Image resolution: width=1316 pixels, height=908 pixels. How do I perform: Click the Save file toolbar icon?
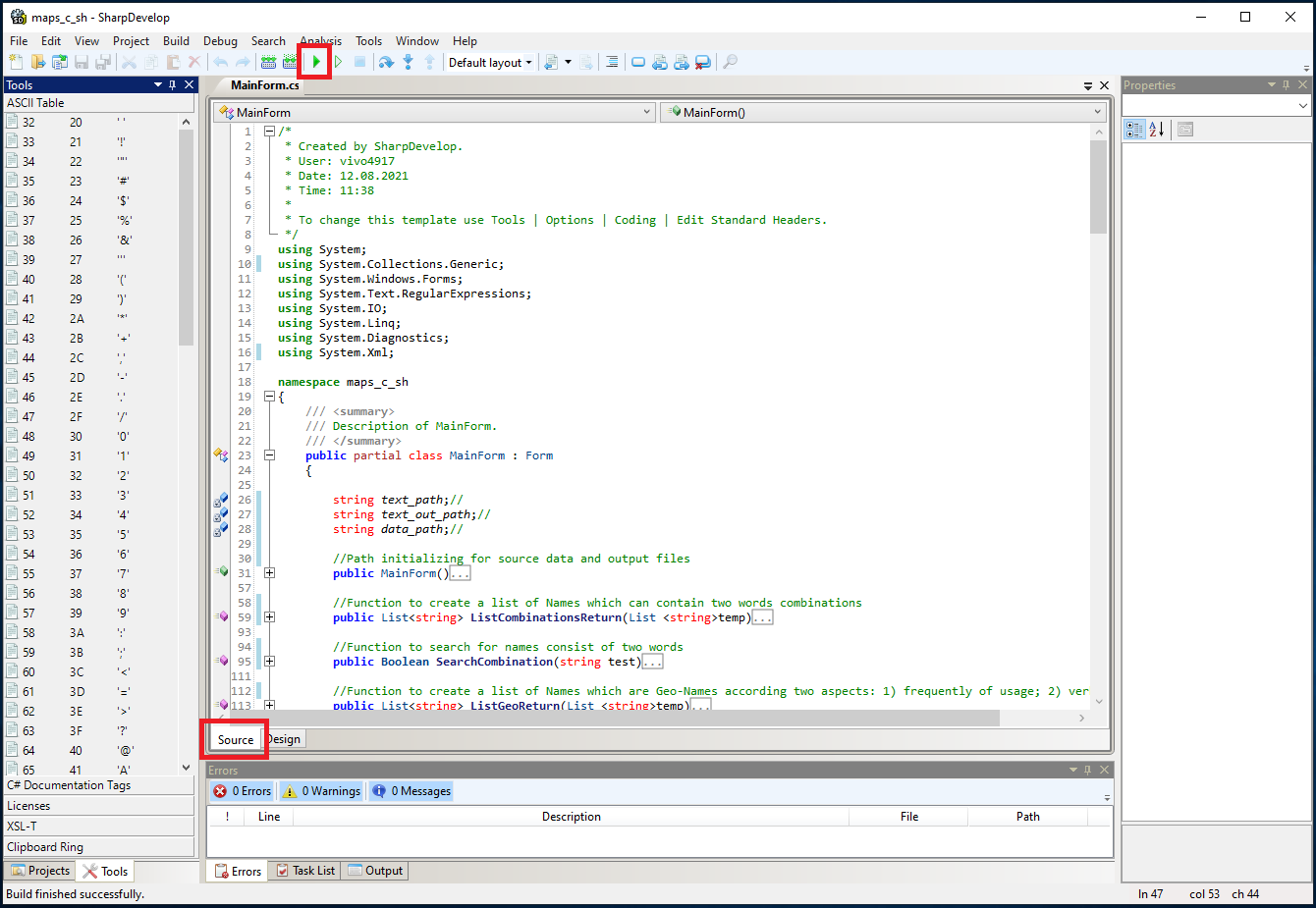(82, 62)
